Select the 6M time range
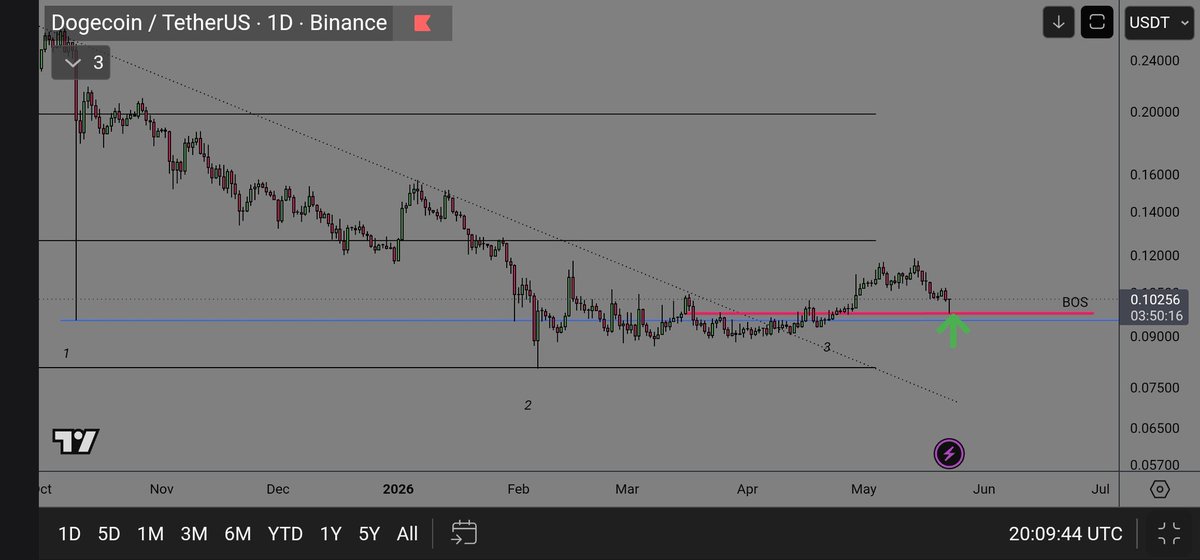Viewport: 1200px width, 560px height. tap(237, 533)
